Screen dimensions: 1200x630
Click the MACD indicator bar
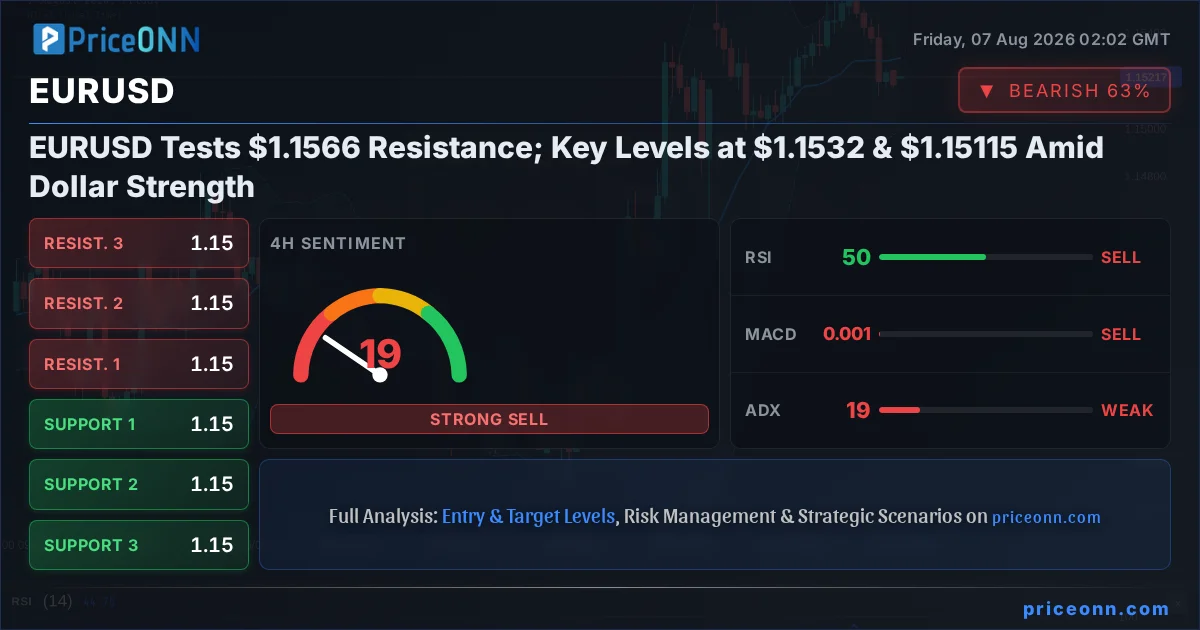pos(985,334)
